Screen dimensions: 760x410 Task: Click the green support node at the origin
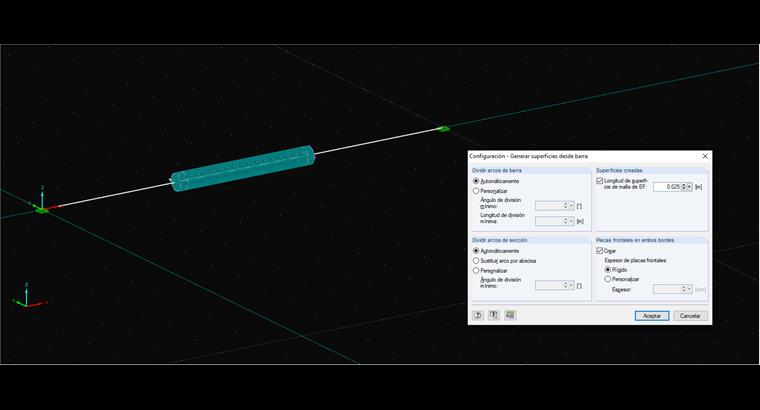click(x=42, y=210)
